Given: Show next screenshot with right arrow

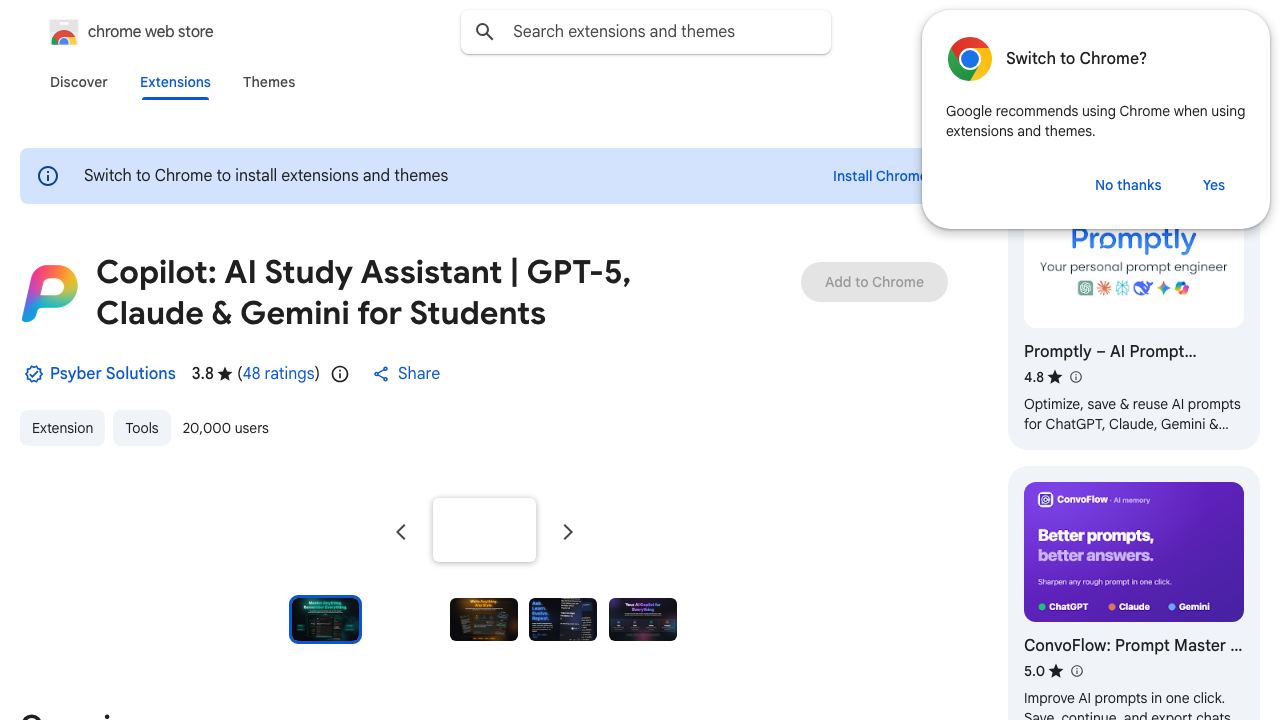Looking at the screenshot, I should pyautogui.click(x=568, y=532).
